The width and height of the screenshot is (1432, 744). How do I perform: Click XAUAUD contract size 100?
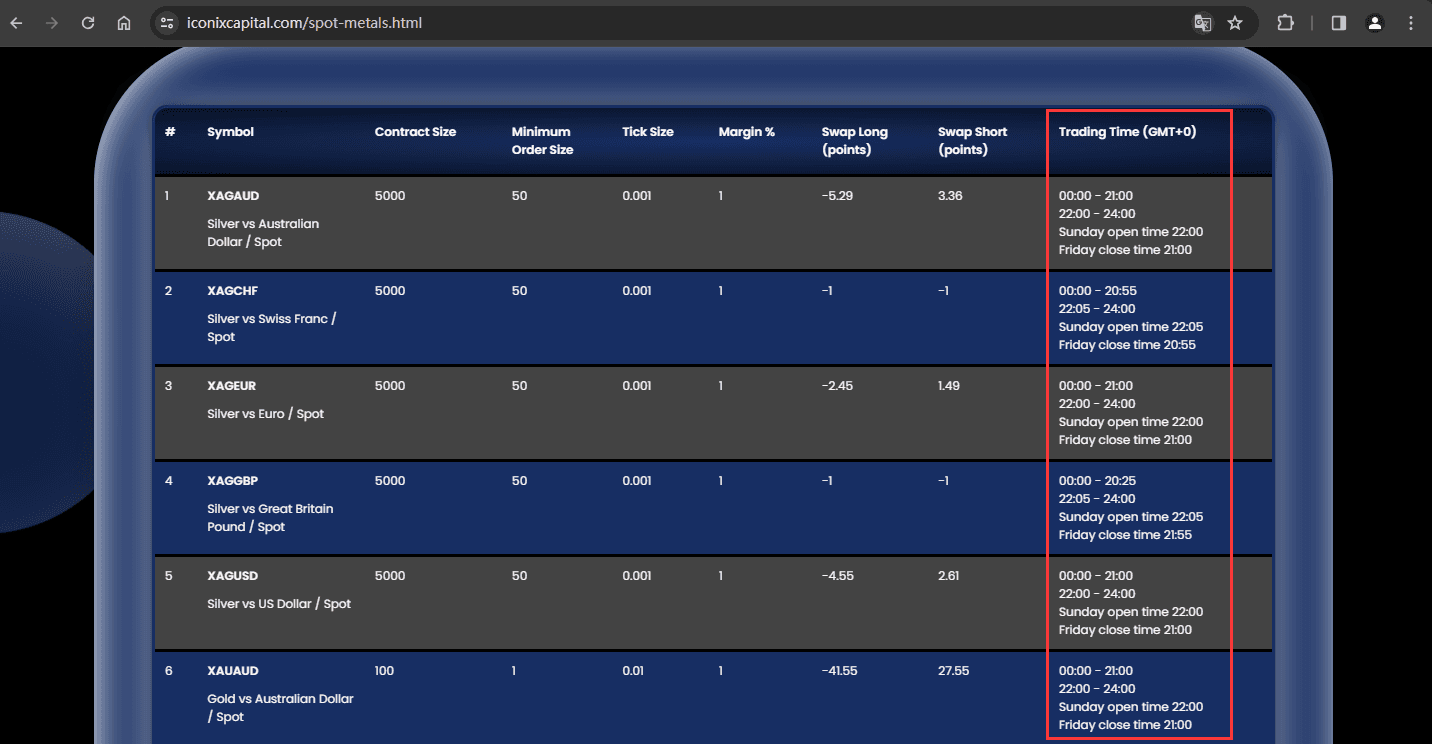(x=384, y=671)
